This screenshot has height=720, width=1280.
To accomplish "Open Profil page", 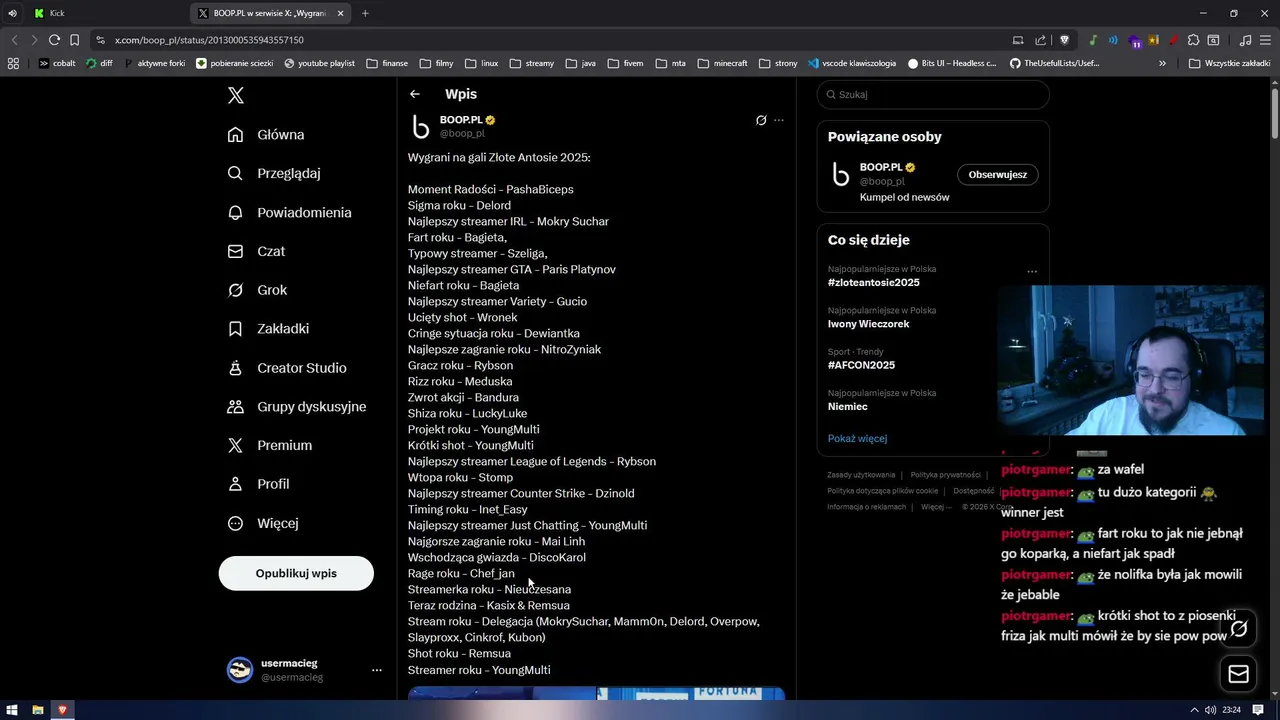I will (259, 484).
